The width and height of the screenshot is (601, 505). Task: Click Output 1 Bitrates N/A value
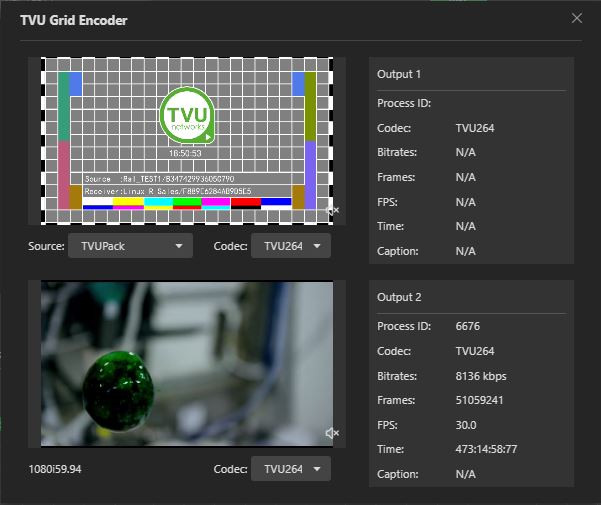click(x=466, y=152)
